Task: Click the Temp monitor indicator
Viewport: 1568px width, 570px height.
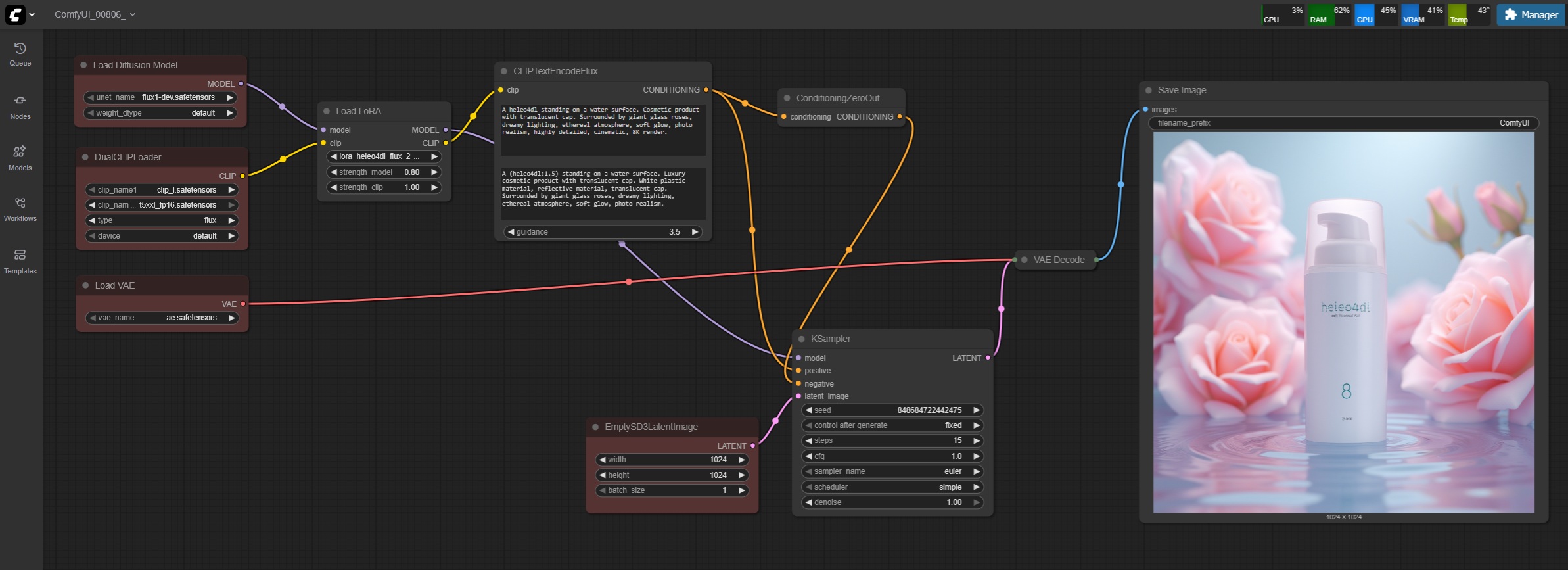Action: click(x=1469, y=14)
